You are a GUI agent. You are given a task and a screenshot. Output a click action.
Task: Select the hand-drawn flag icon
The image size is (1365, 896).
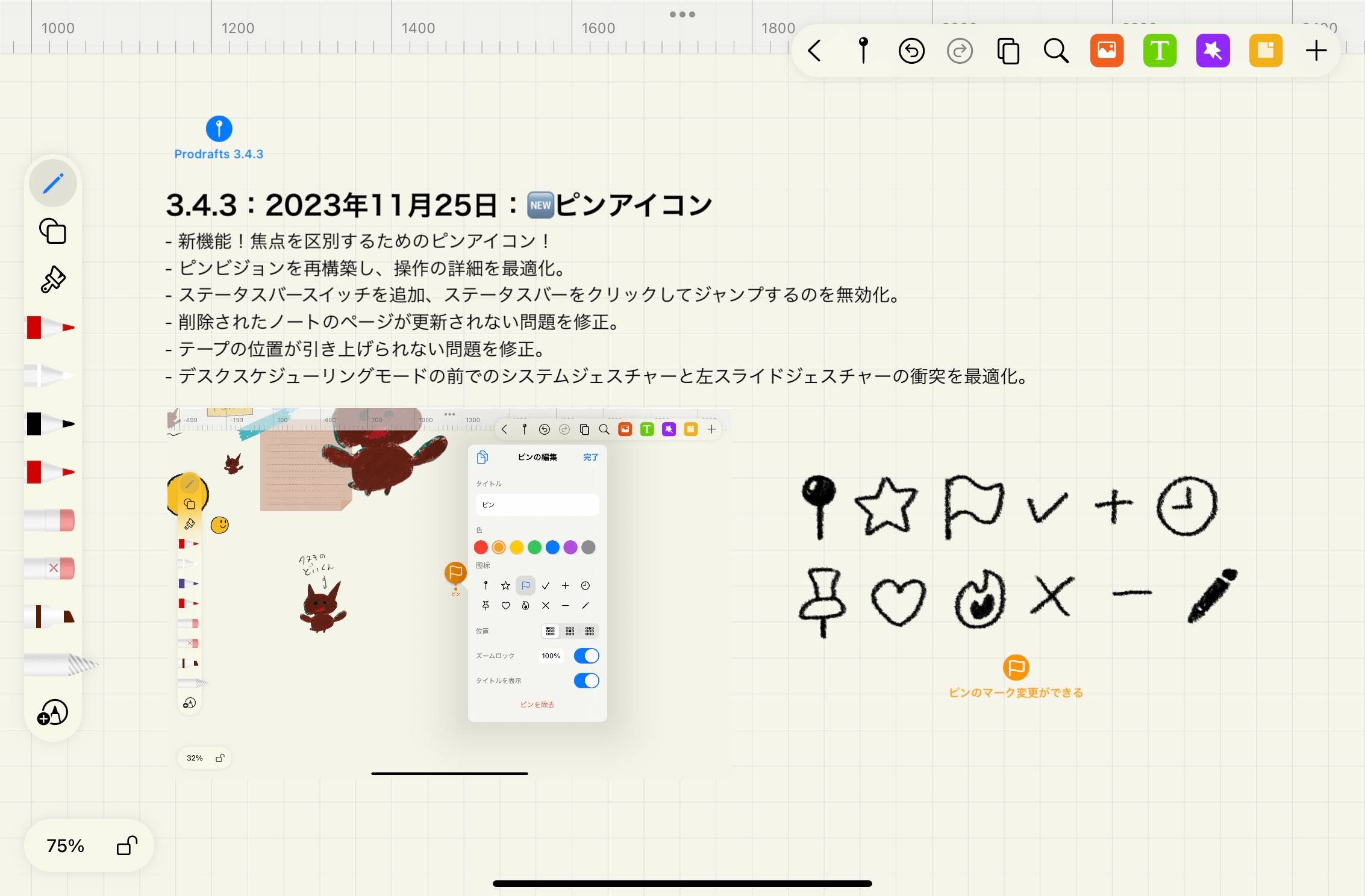(973, 507)
